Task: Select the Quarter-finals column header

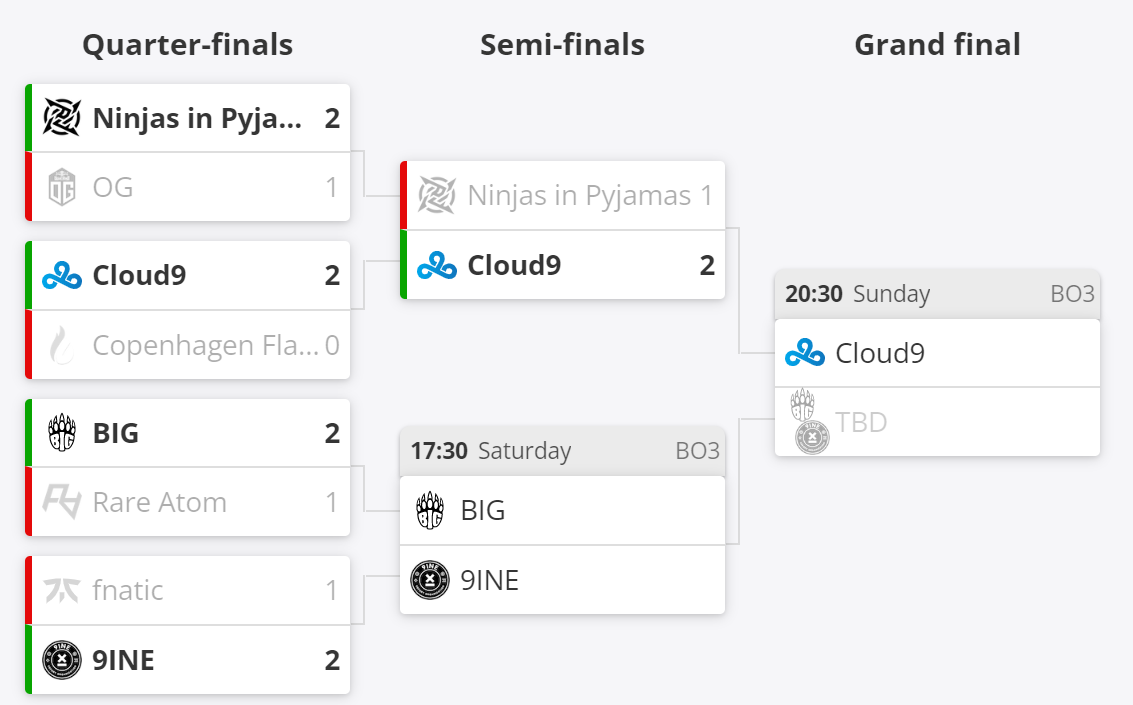Action: point(188,44)
